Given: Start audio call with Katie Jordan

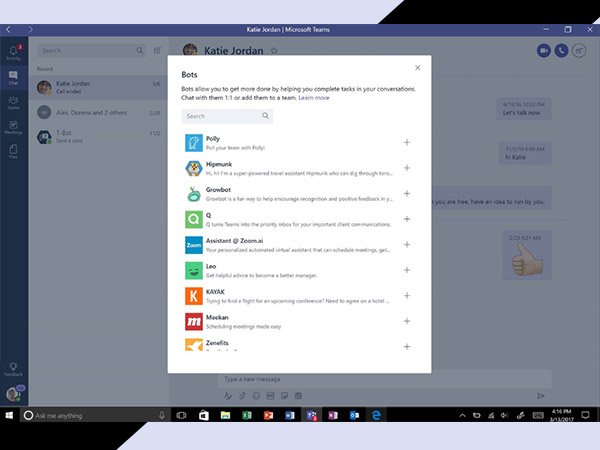Looking at the screenshot, I should [561, 51].
